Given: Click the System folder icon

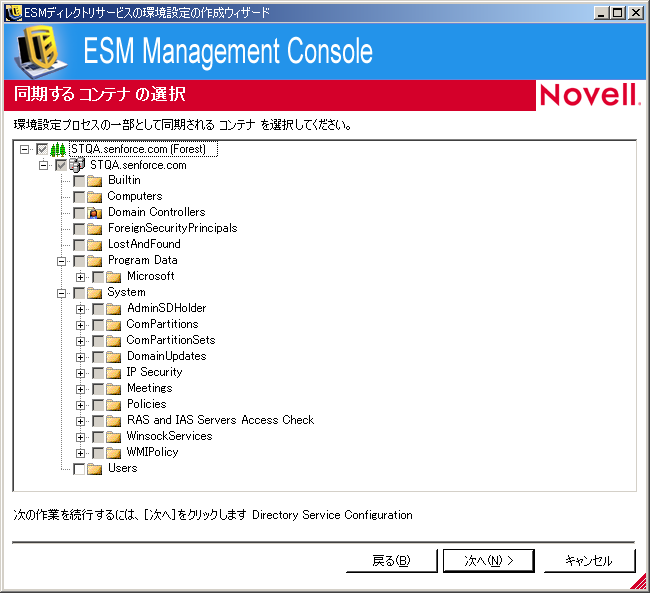Looking at the screenshot, I should click(x=95, y=293).
